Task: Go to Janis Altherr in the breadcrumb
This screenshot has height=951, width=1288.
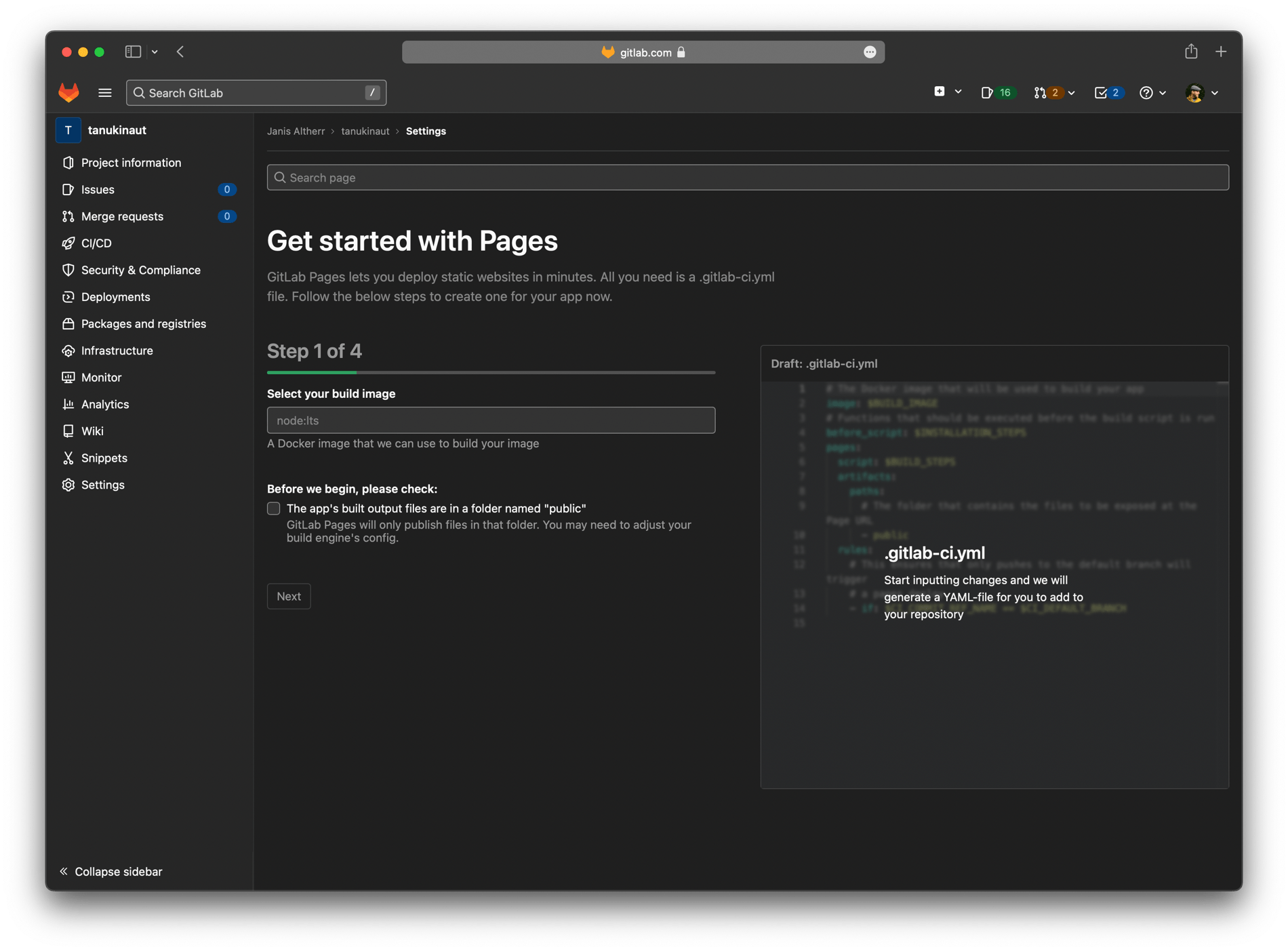Action: pyautogui.click(x=296, y=131)
